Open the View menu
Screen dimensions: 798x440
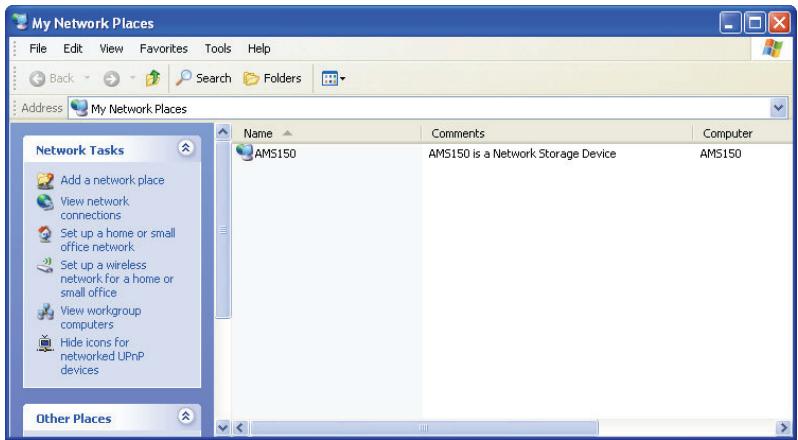tap(111, 49)
